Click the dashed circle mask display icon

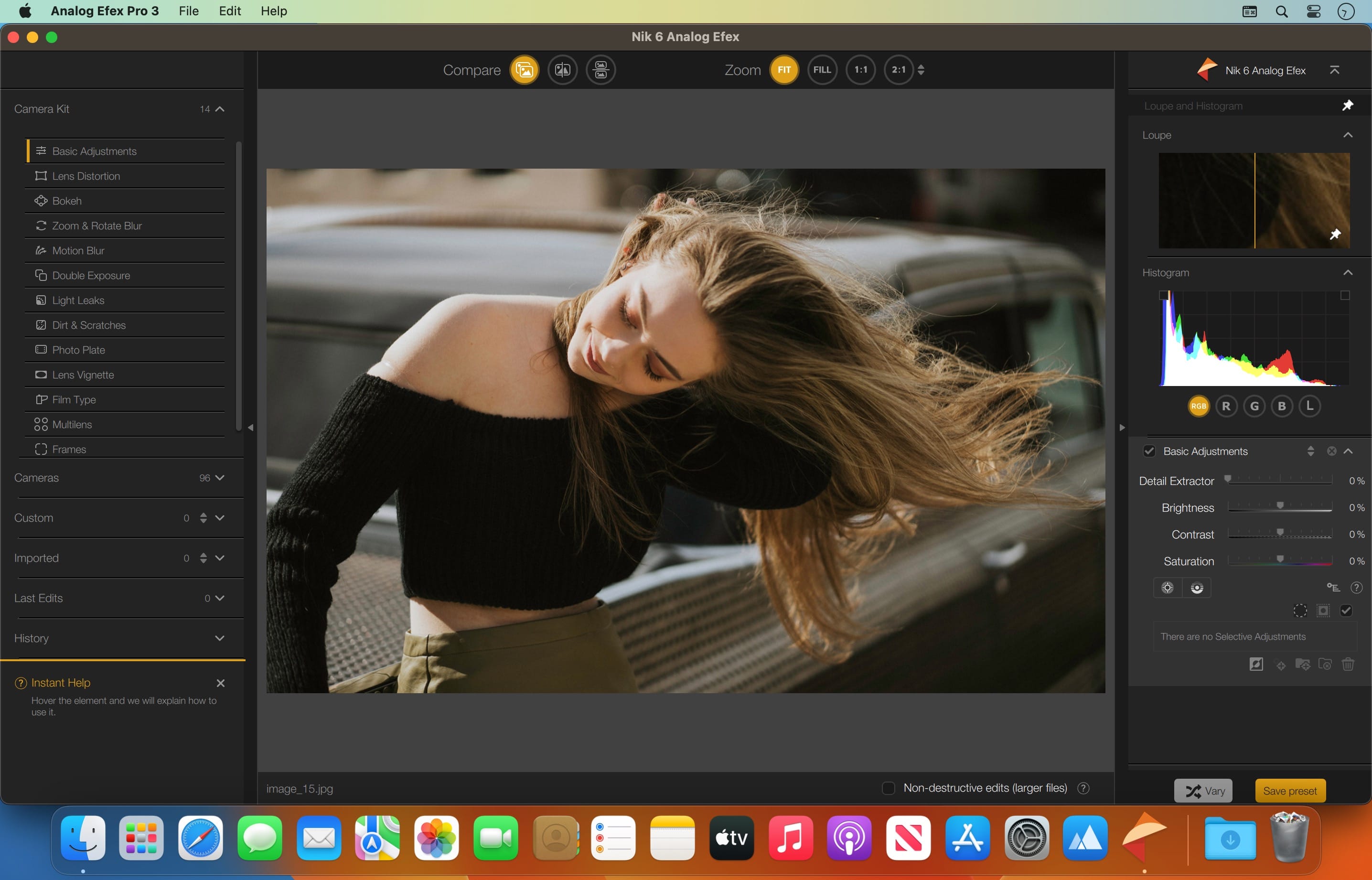[1300, 610]
